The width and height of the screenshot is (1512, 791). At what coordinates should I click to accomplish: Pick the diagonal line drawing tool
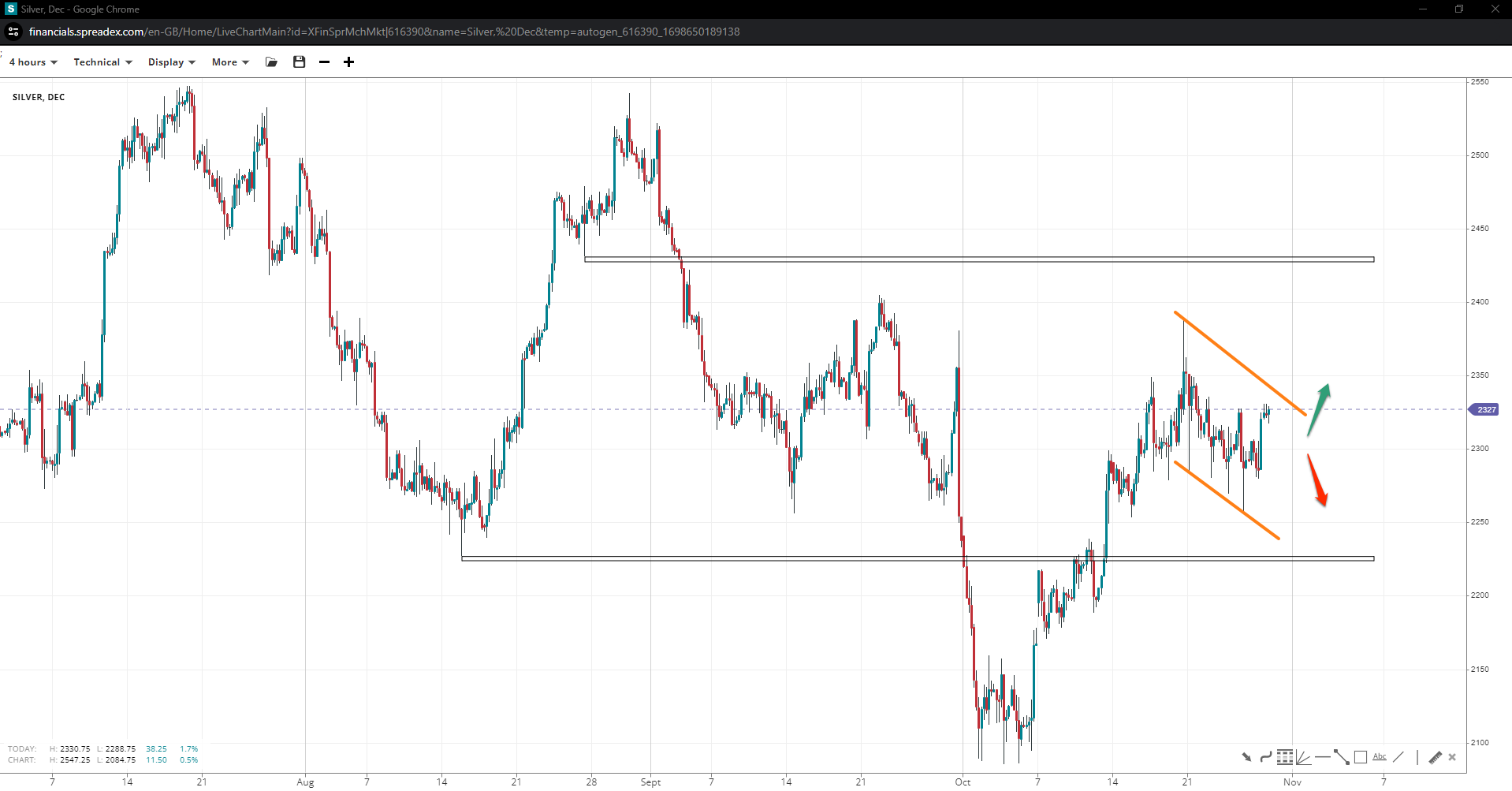coord(1398,757)
